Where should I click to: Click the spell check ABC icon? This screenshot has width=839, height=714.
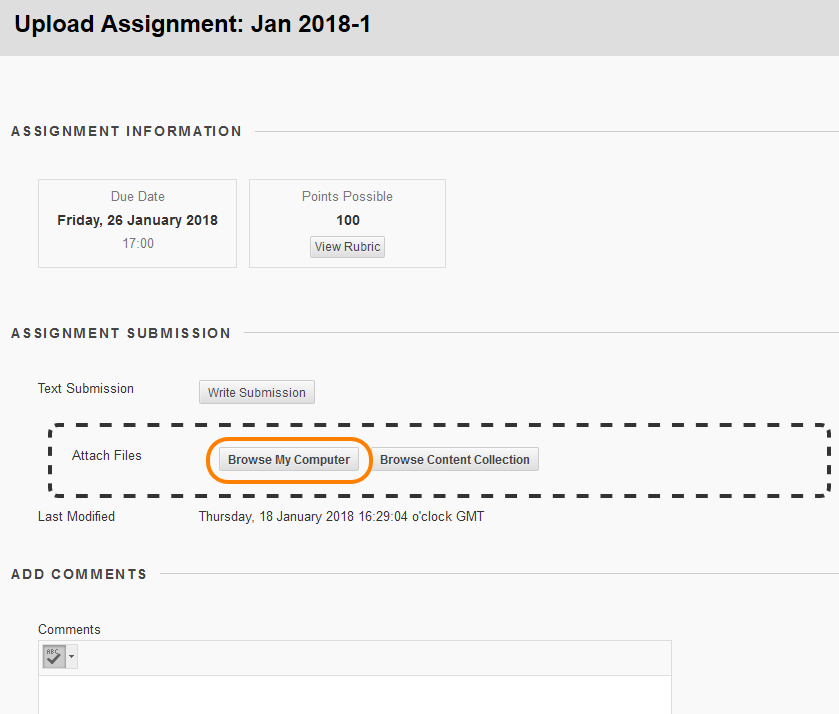pos(54,656)
